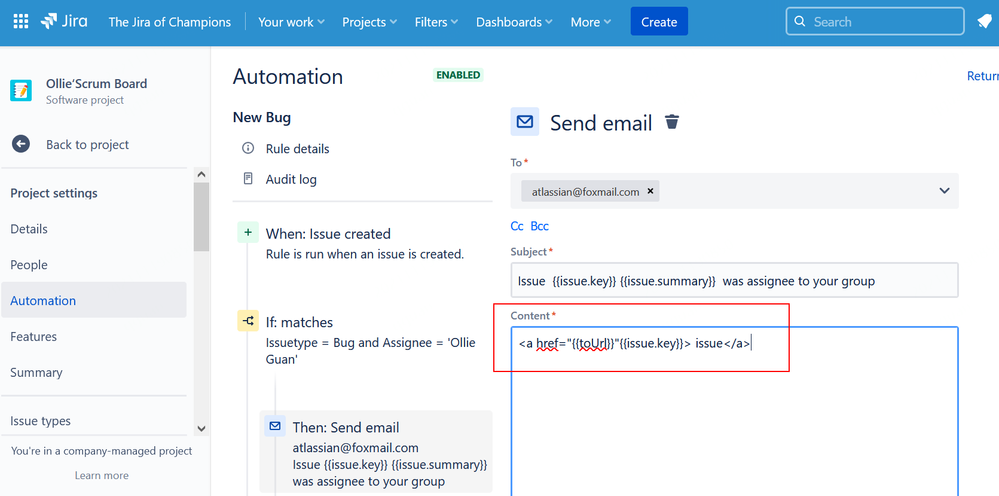Delete the Send email action with the trash icon
The image size is (999, 496).
tap(672, 122)
